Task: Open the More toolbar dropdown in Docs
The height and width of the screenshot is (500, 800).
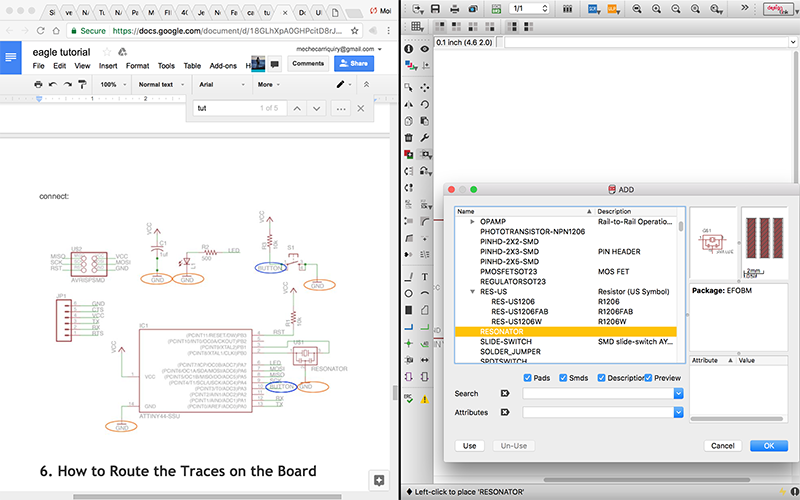Action: [x=269, y=85]
